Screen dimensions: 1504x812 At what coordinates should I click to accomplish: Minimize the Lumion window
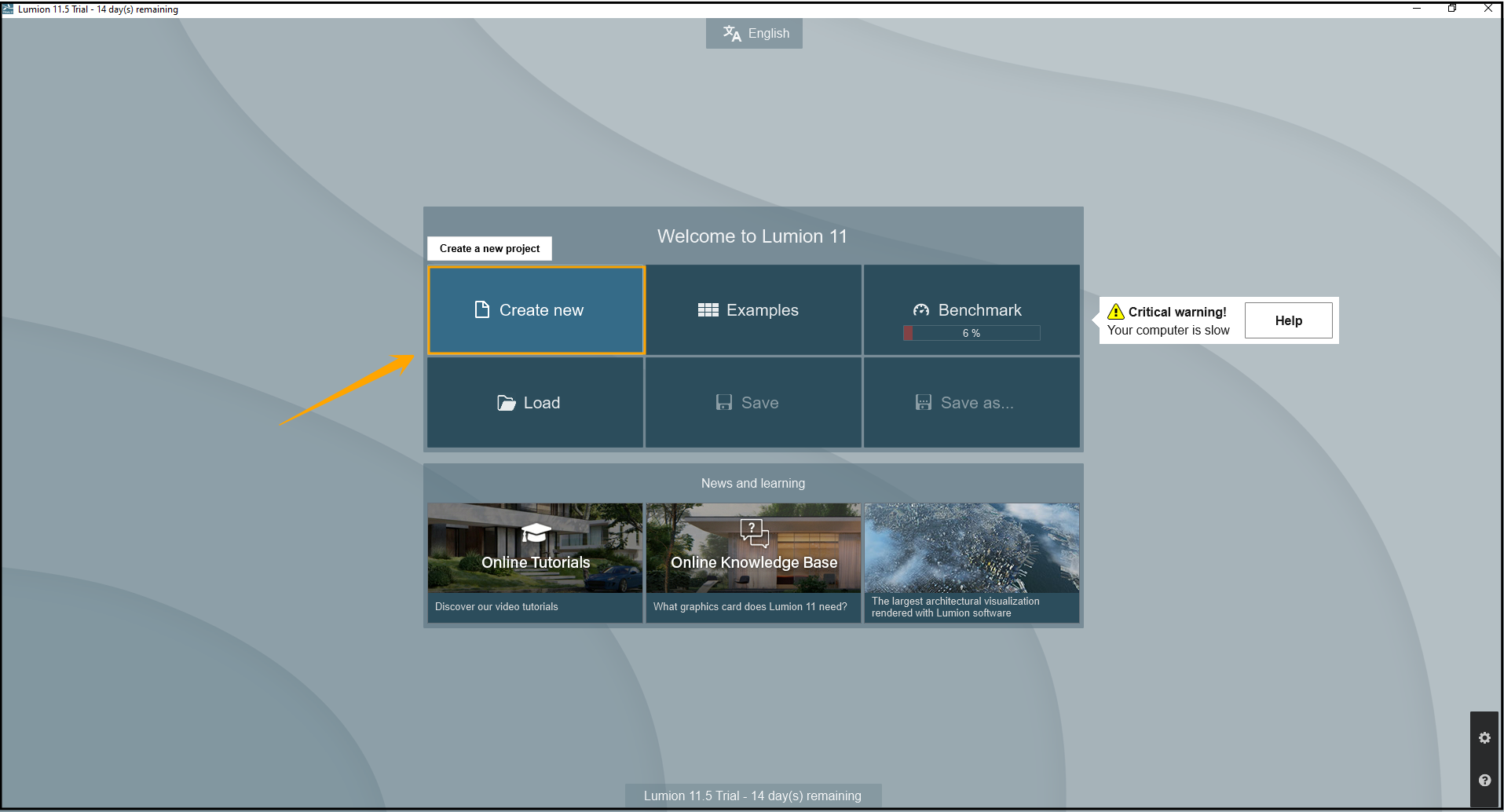click(x=1417, y=9)
